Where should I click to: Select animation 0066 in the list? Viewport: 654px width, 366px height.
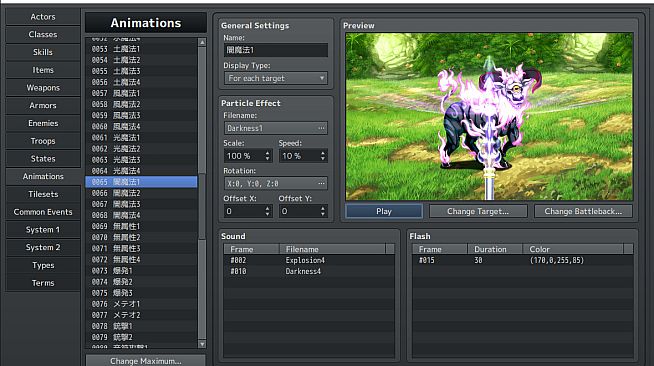click(141, 193)
